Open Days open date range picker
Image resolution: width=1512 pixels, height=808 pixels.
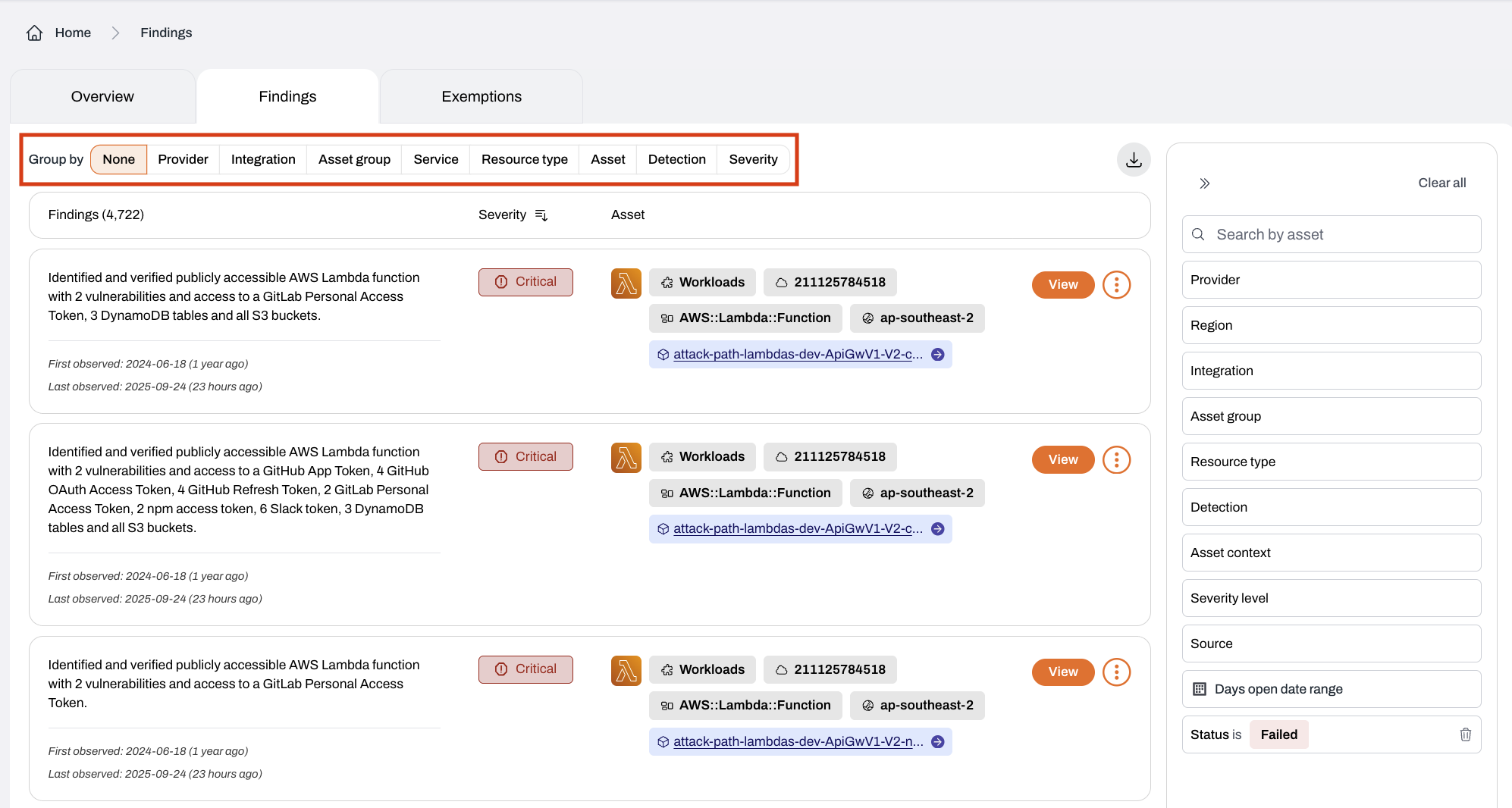point(1332,689)
